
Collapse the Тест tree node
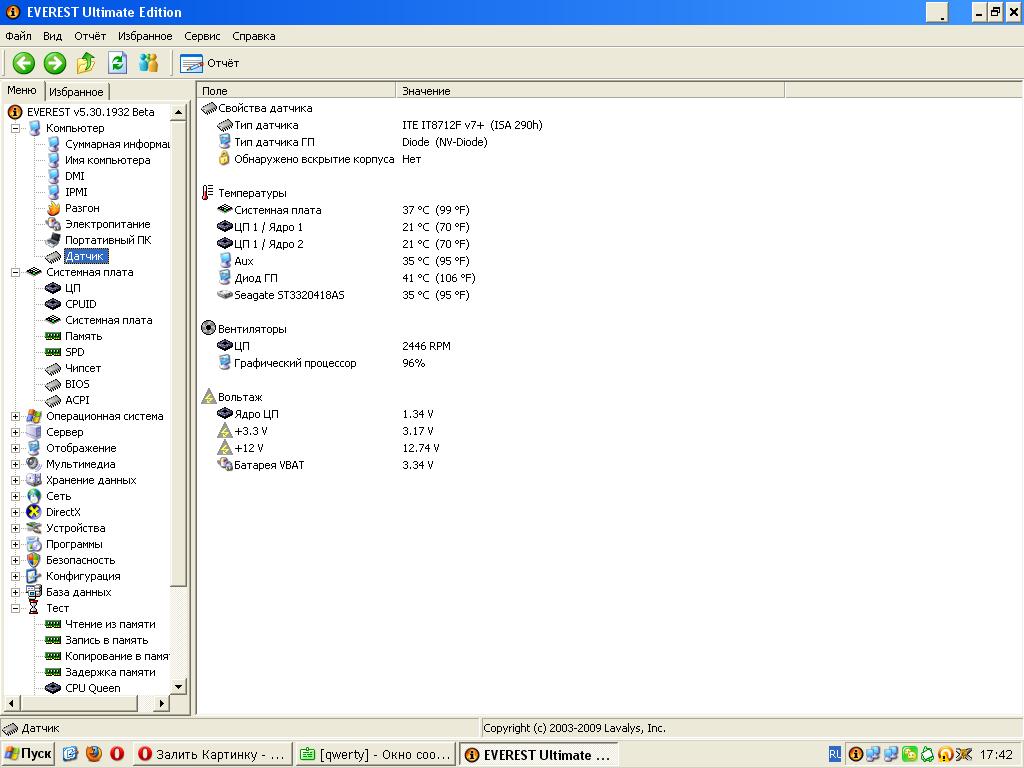(x=16, y=608)
